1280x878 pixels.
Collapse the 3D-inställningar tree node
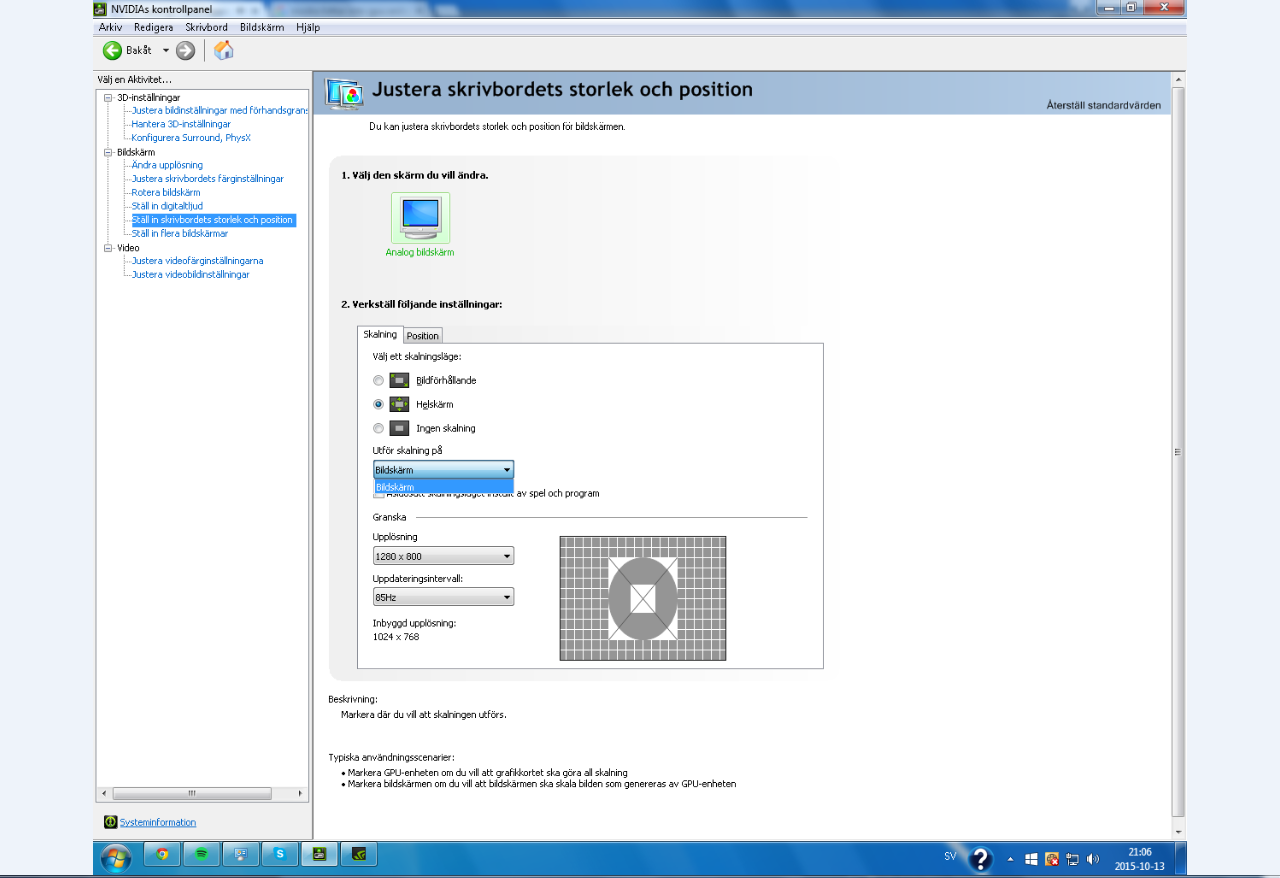[x=108, y=97]
